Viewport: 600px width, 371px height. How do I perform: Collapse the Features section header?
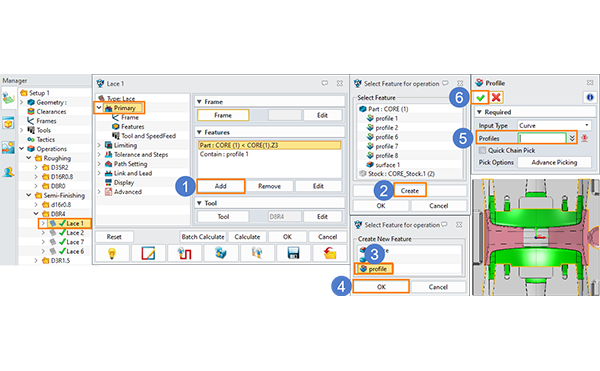coord(199,132)
